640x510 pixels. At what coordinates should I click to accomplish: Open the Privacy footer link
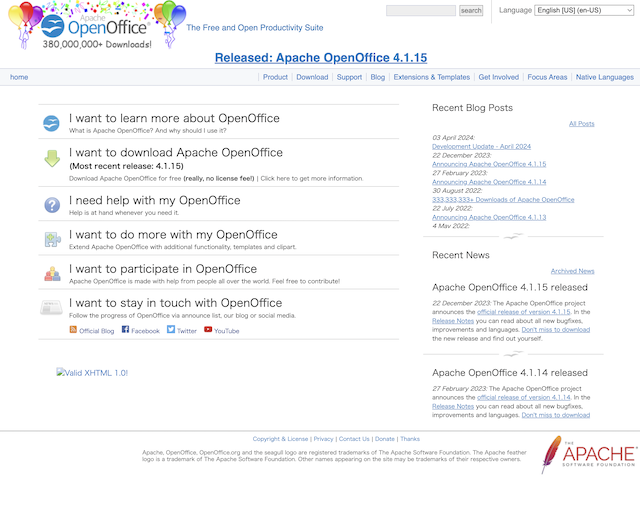point(324,439)
